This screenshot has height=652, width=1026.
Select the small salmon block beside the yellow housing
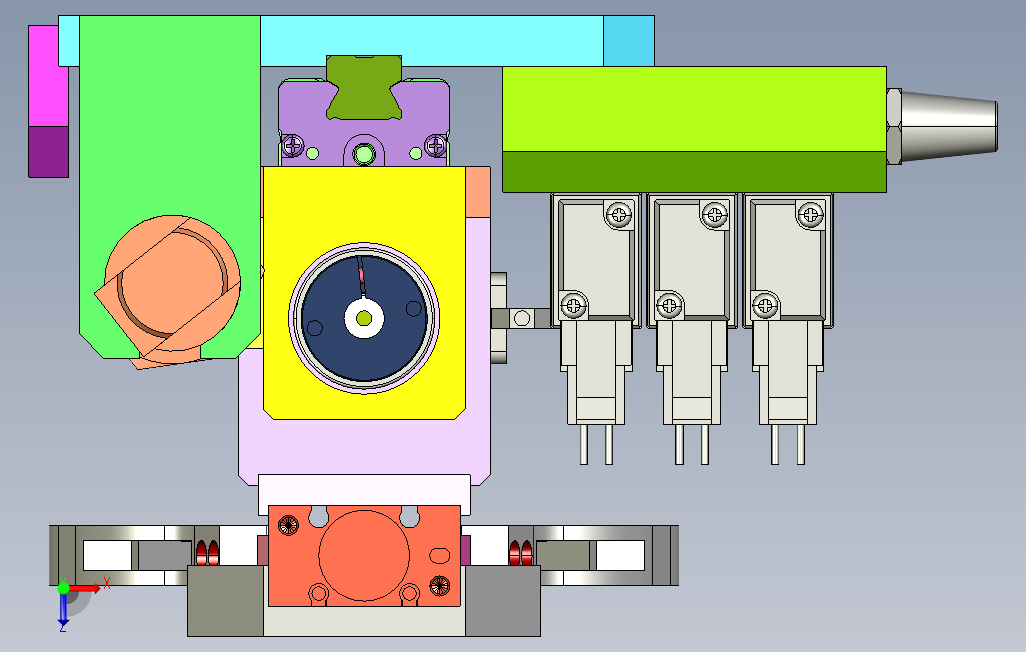point(478,192)
